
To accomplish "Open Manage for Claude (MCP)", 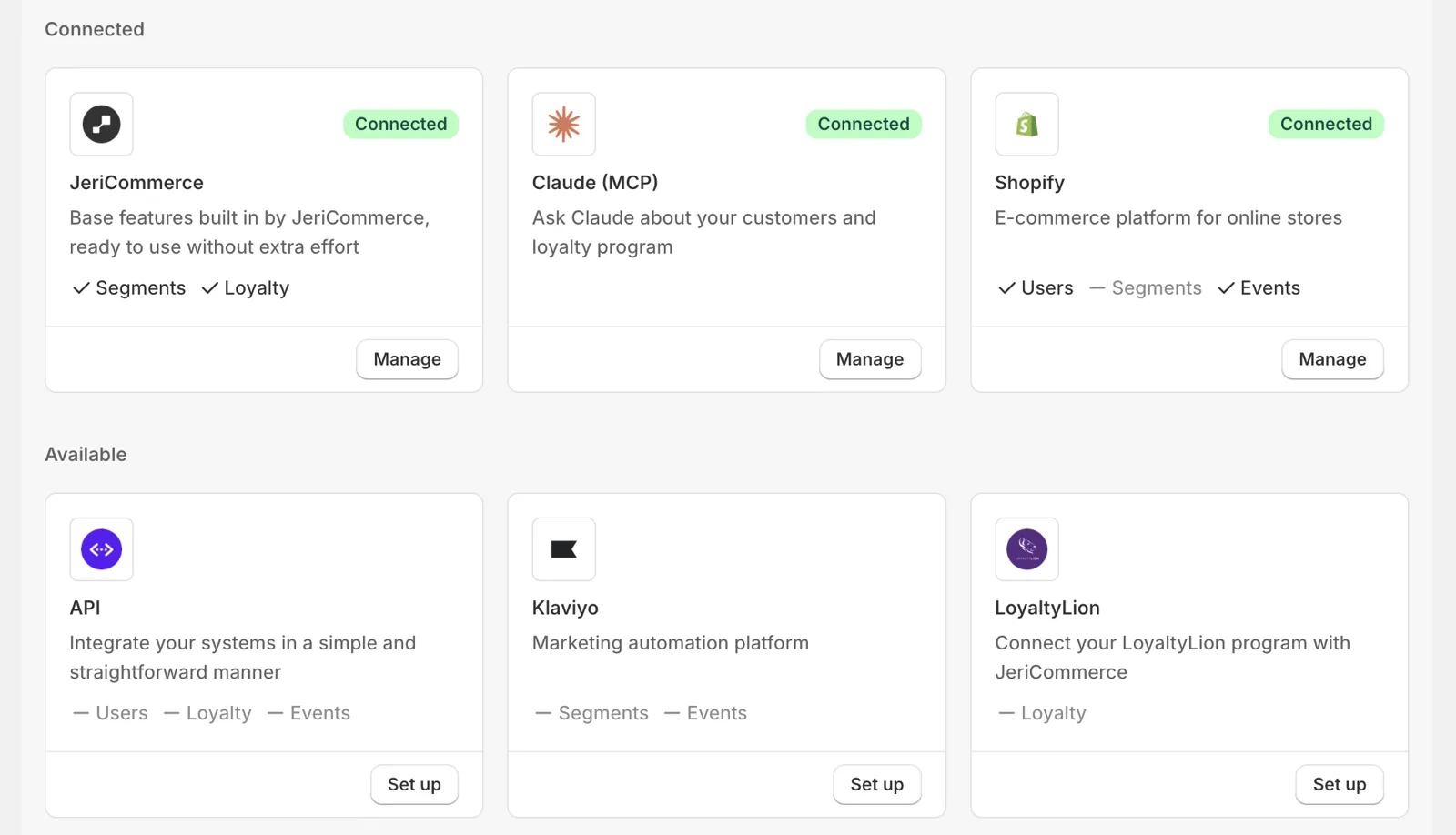I will tap(870, 359).
